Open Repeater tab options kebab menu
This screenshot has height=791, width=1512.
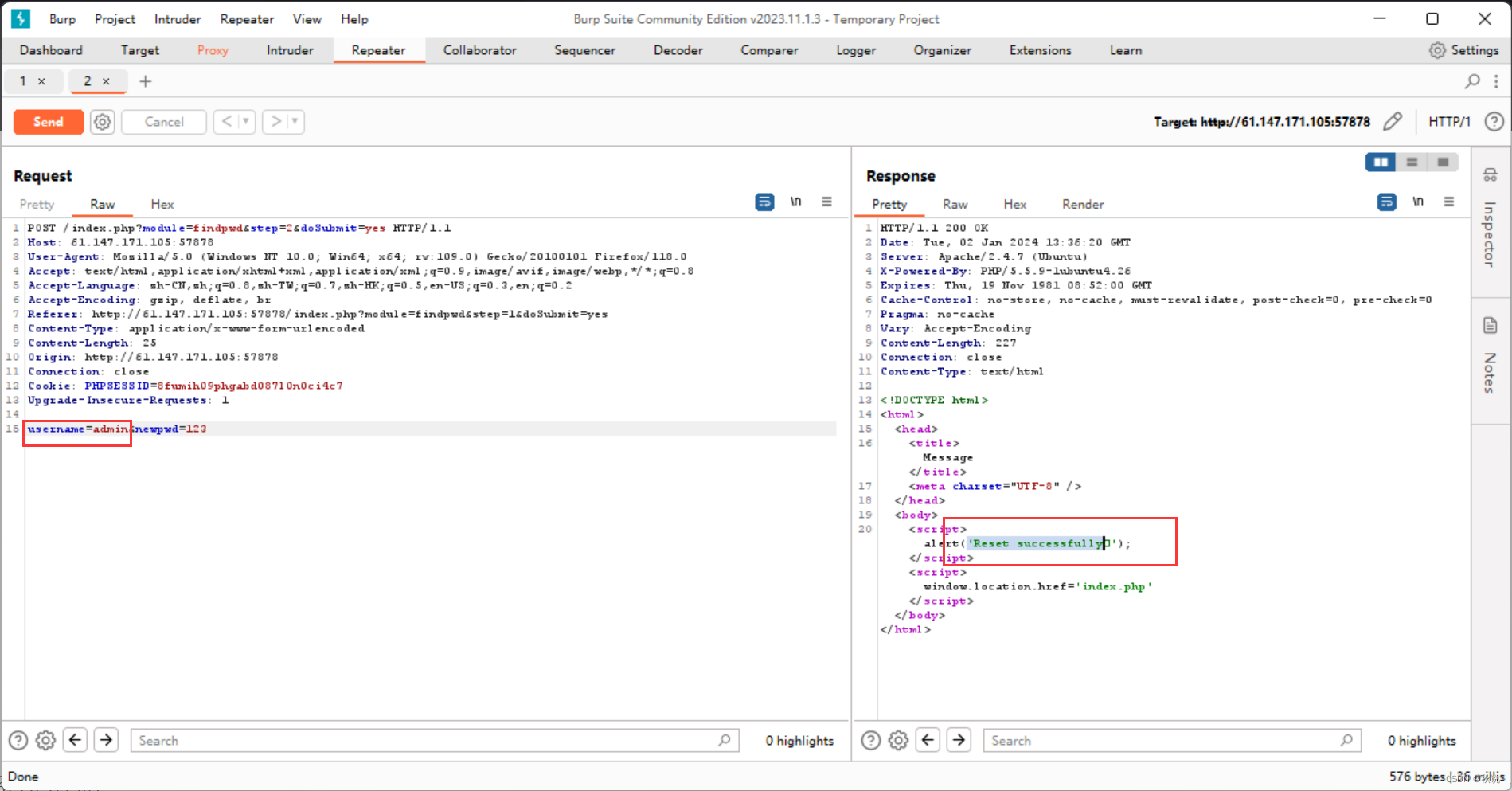coord(1496,81)
